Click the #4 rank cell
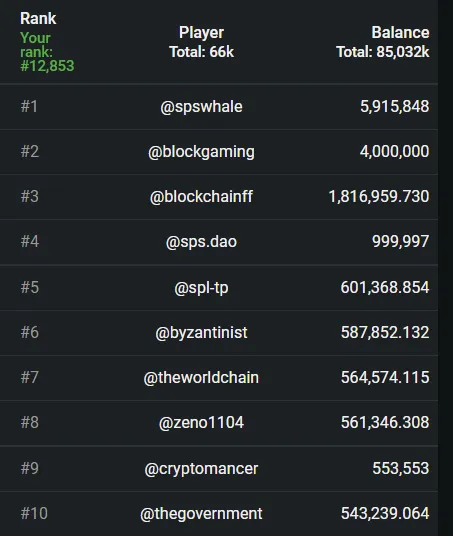453x536 pixels. 30,241
